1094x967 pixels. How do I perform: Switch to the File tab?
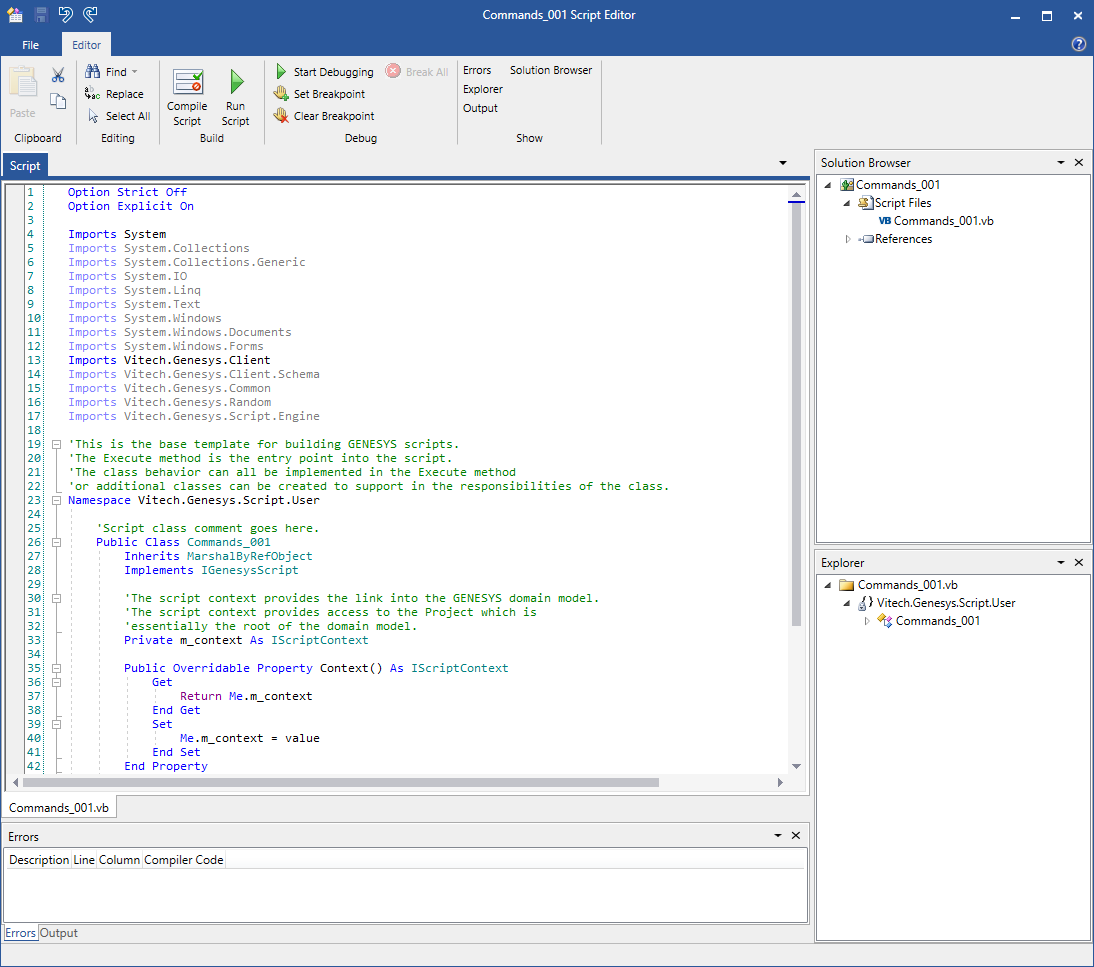tap(30, 44)
